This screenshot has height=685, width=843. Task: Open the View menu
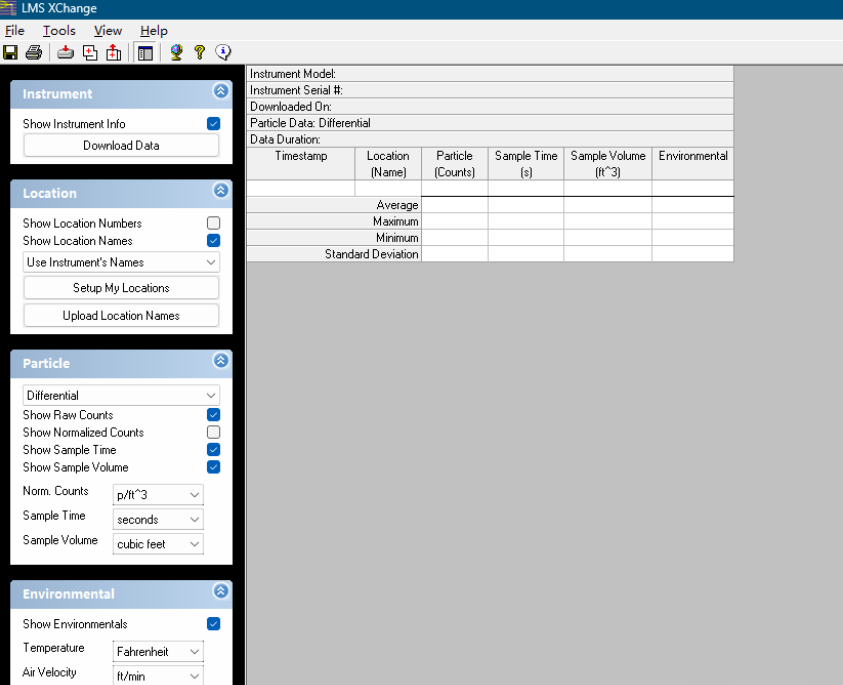point(108,31)
